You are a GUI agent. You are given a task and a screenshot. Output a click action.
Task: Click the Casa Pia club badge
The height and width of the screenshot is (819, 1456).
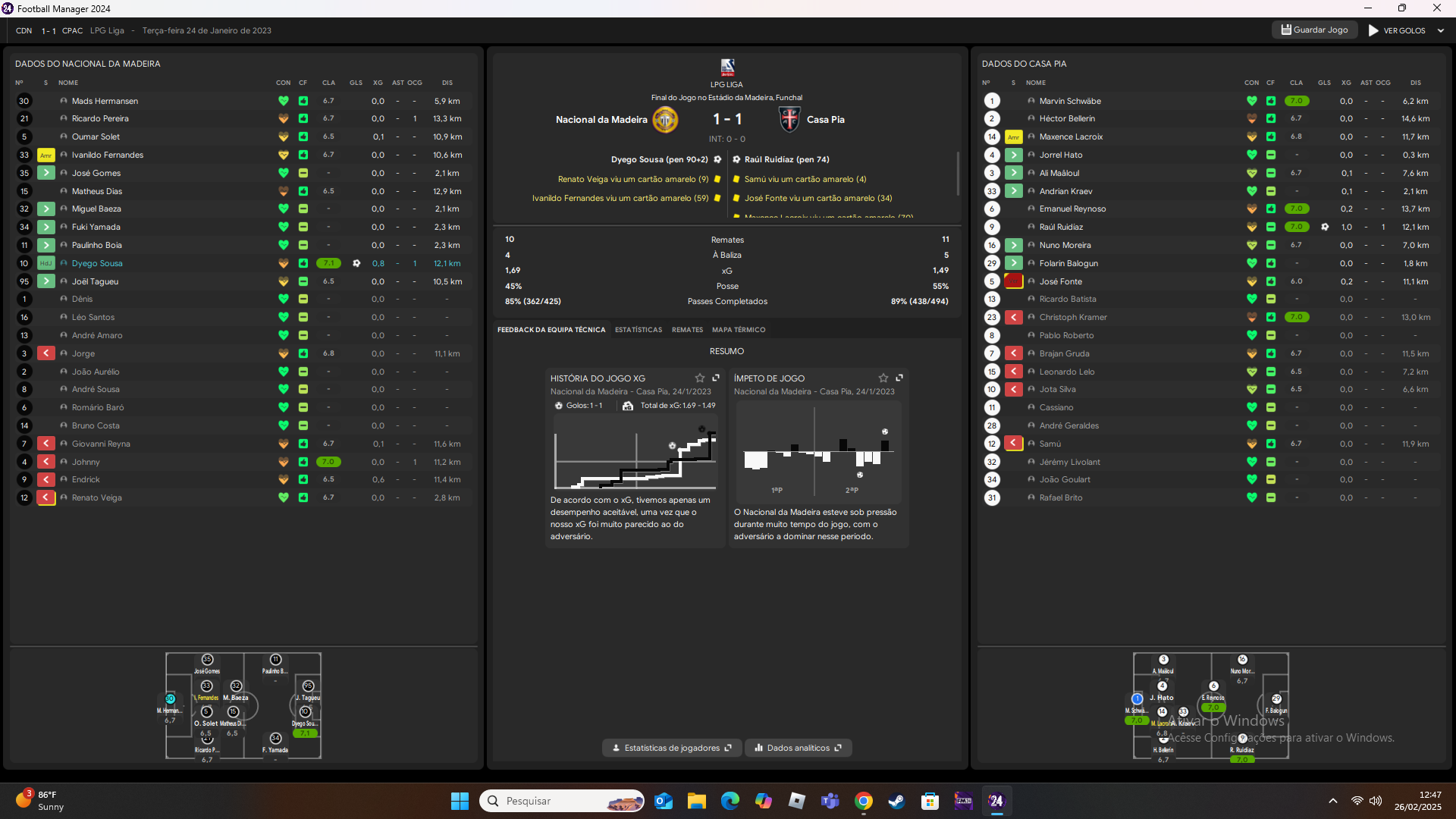[789, 120]
